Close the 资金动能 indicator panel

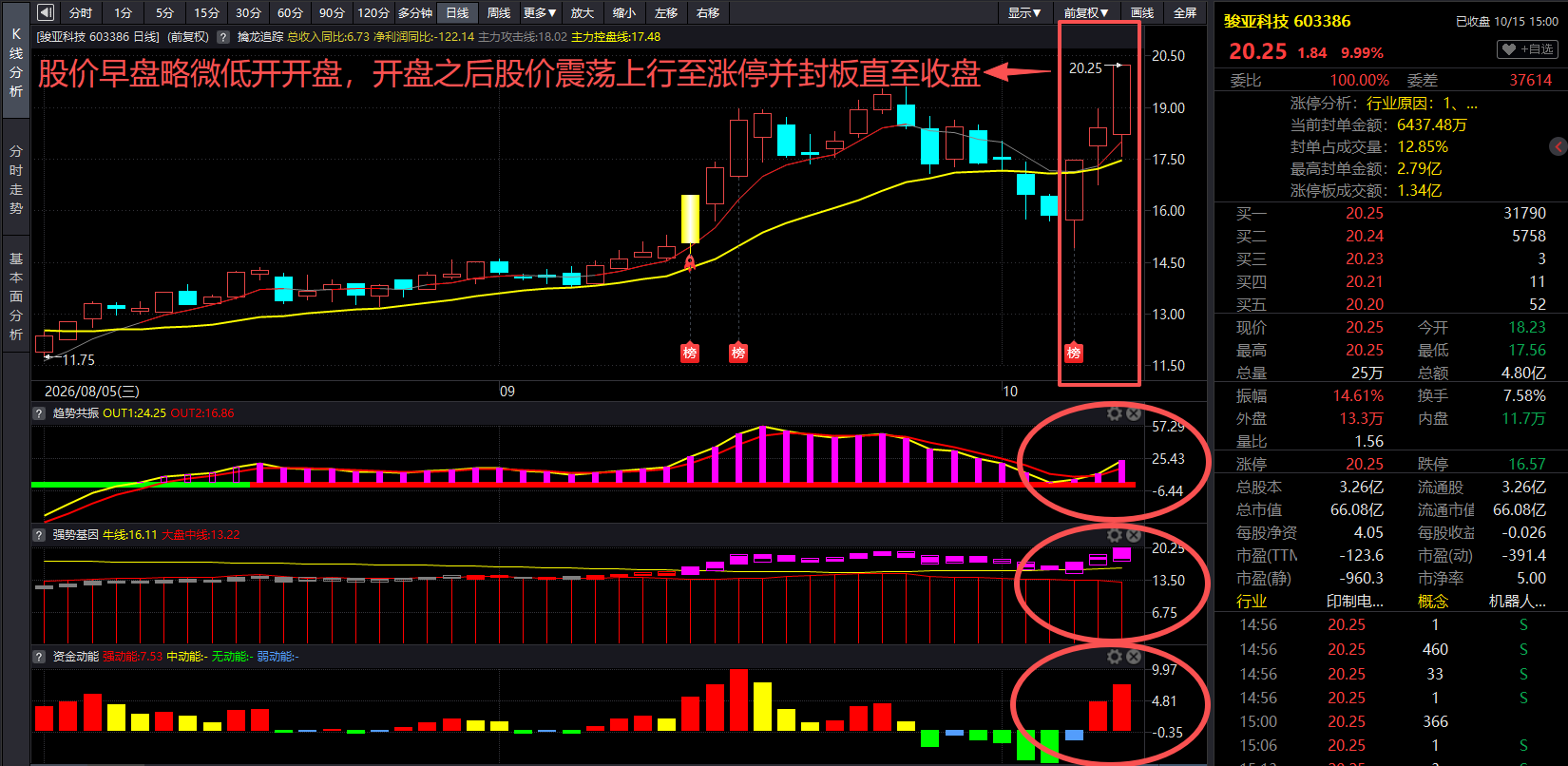click(x=1134, y=657)
